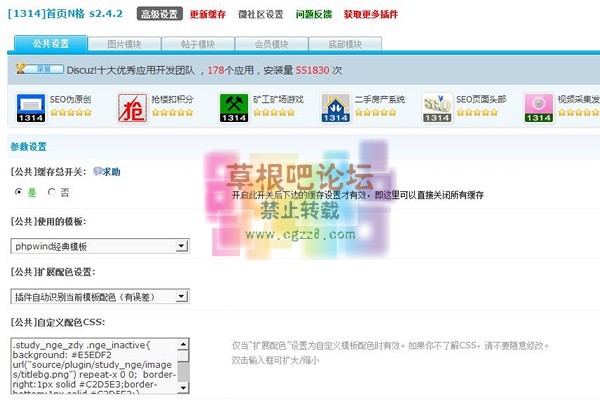This screenshot has height=400, width=600.
Task: Switch to the 底部模块 tab
Action: 345,44
